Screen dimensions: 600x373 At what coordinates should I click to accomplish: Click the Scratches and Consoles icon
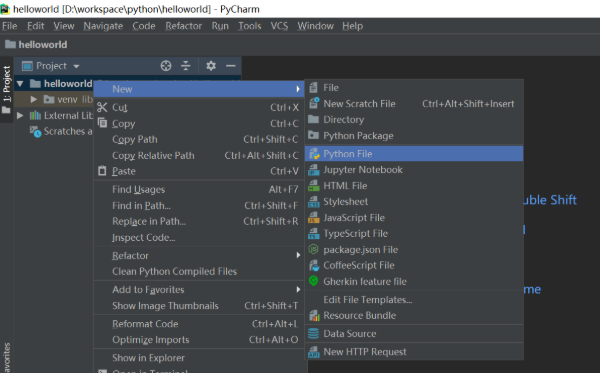pyautogui.click(x=36, y=132)
